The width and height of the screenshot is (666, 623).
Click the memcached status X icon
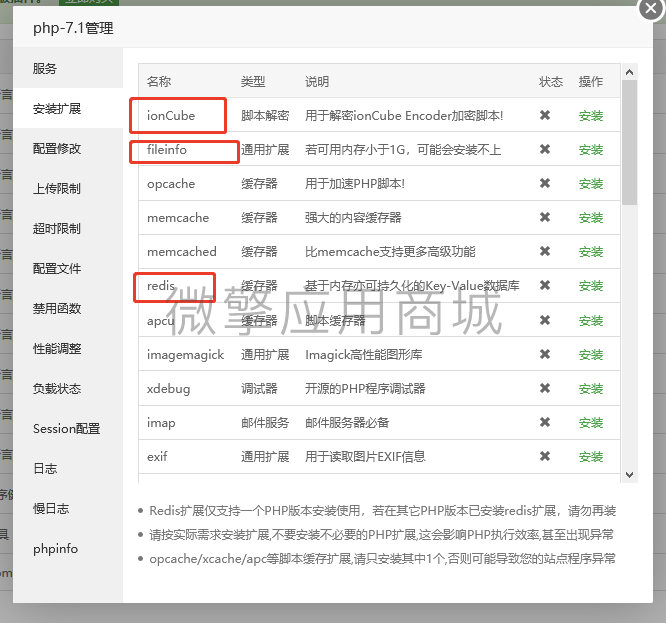[545, 251]
